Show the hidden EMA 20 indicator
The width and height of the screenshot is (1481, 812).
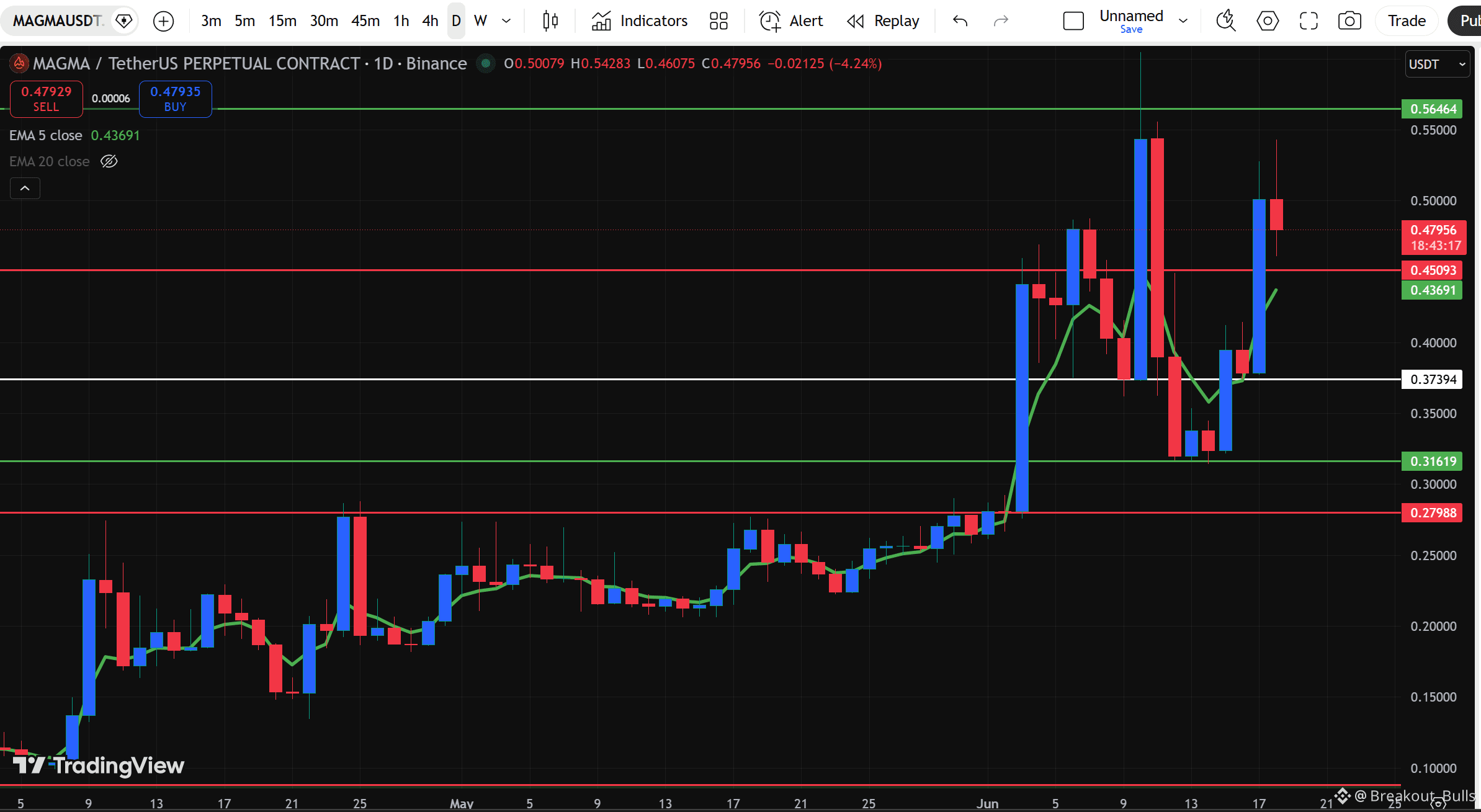coord(109,161)
